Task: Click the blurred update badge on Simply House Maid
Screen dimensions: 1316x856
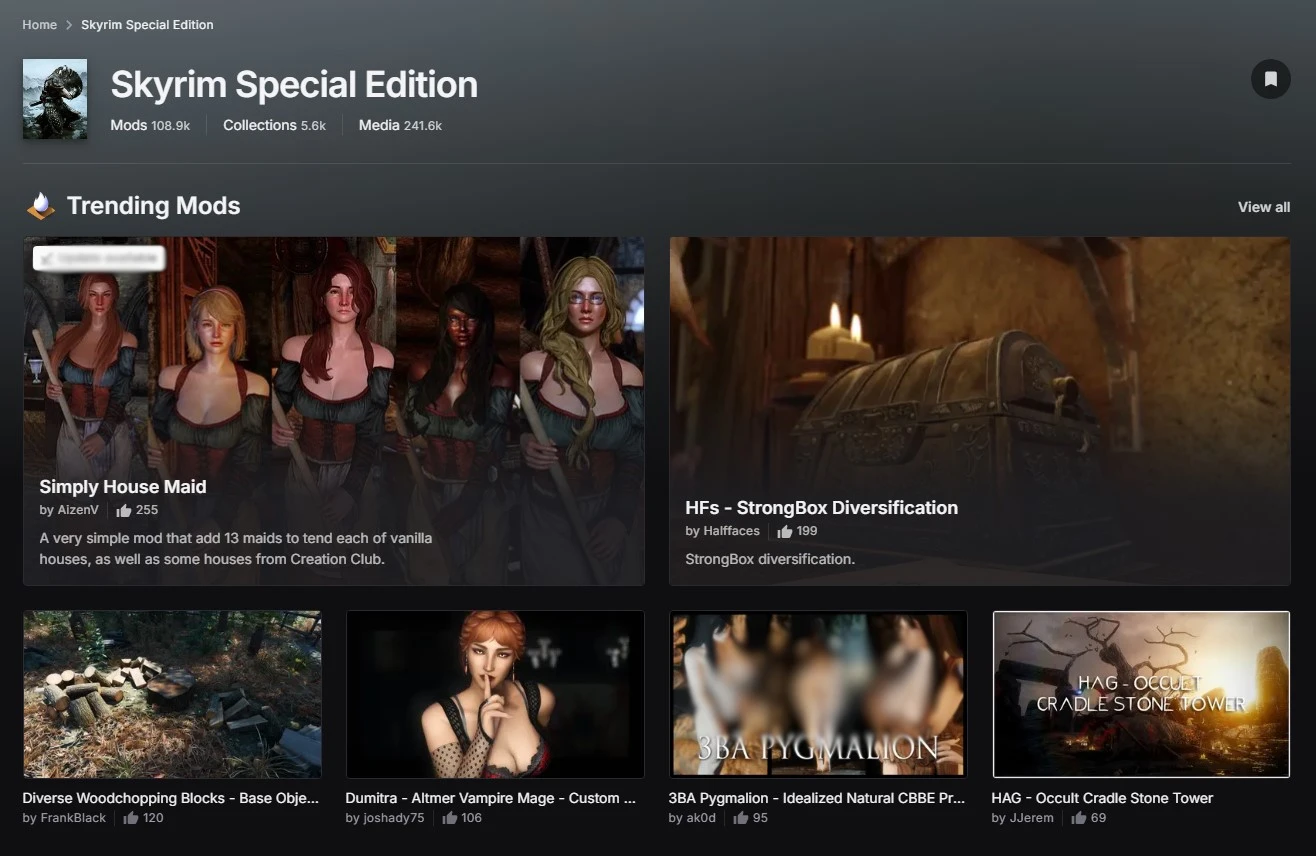Action: click(x=98, y=258)
